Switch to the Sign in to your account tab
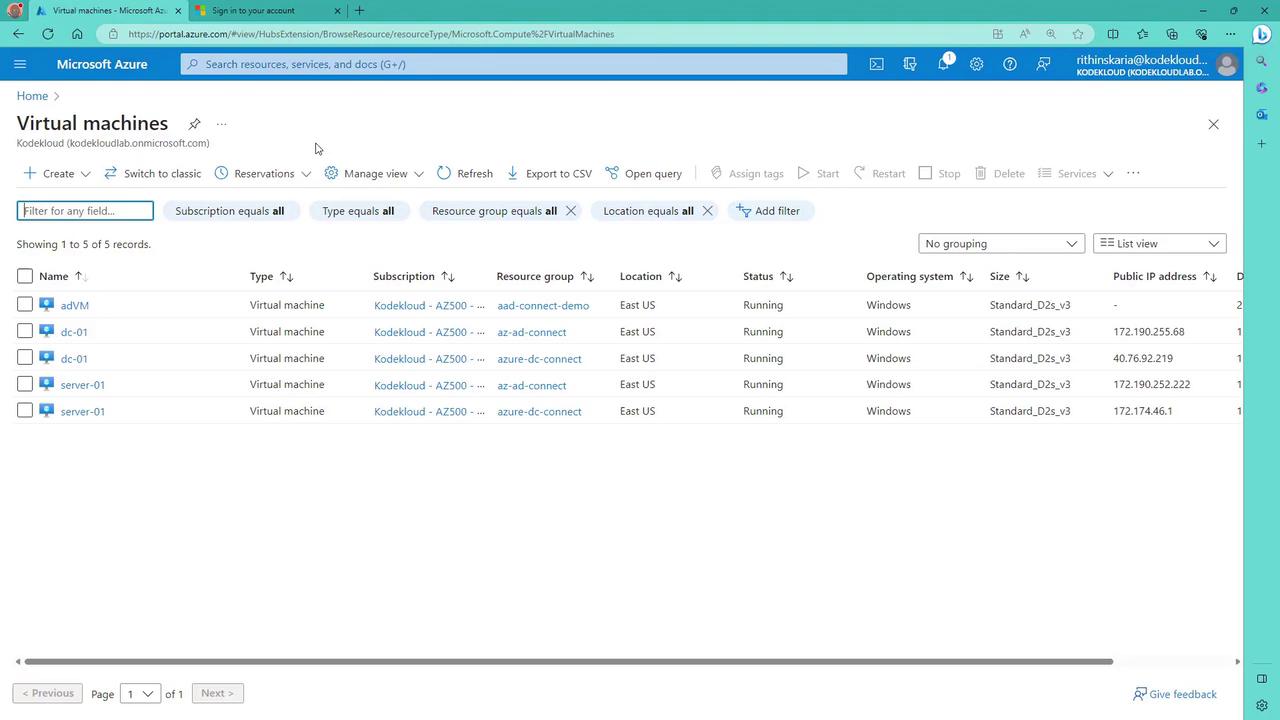The image size is (1280, 720). [260, 11]
